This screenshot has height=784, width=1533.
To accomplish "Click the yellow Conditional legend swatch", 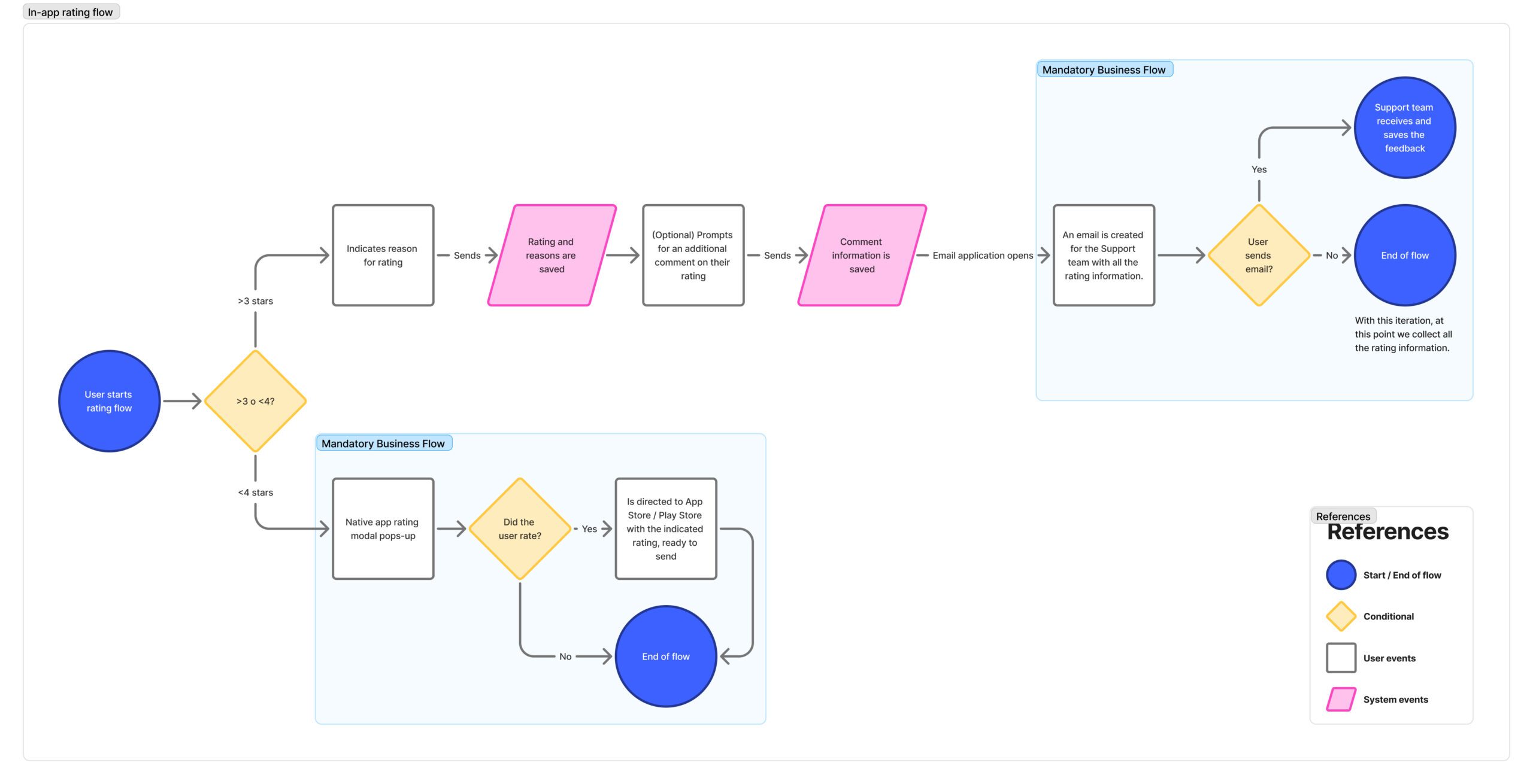I will 1341,616.
